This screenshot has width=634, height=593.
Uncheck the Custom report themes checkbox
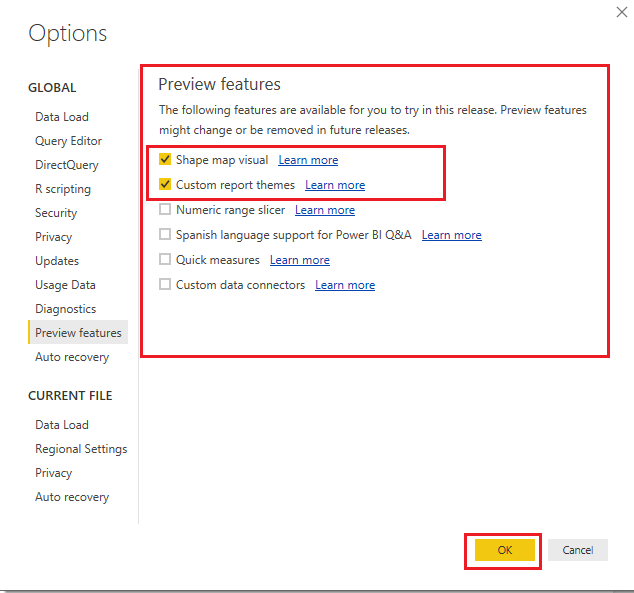click(x=165, y=185)
